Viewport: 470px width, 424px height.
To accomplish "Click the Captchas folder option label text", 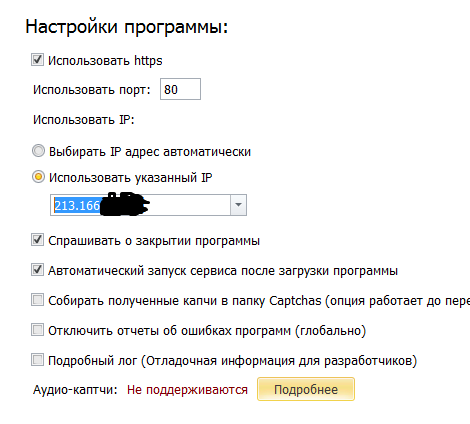I will pyautogui.click(x=259, y=301).
